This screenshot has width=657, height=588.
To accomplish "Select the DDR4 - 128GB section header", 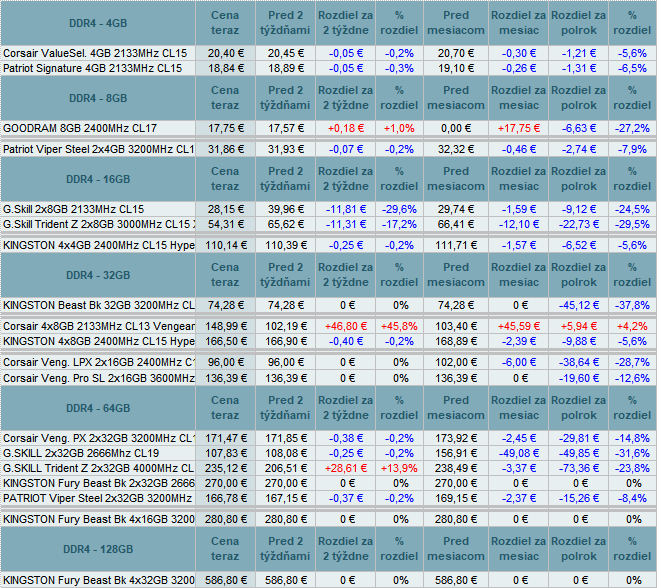I will [98, 549].
